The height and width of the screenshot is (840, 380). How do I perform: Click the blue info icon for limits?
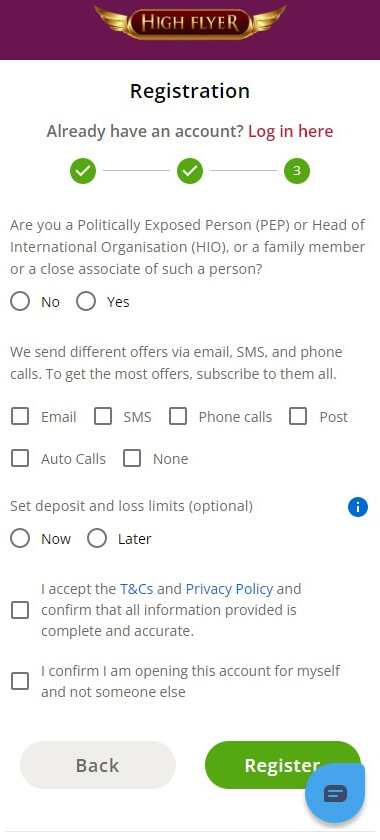coord(357,507)
